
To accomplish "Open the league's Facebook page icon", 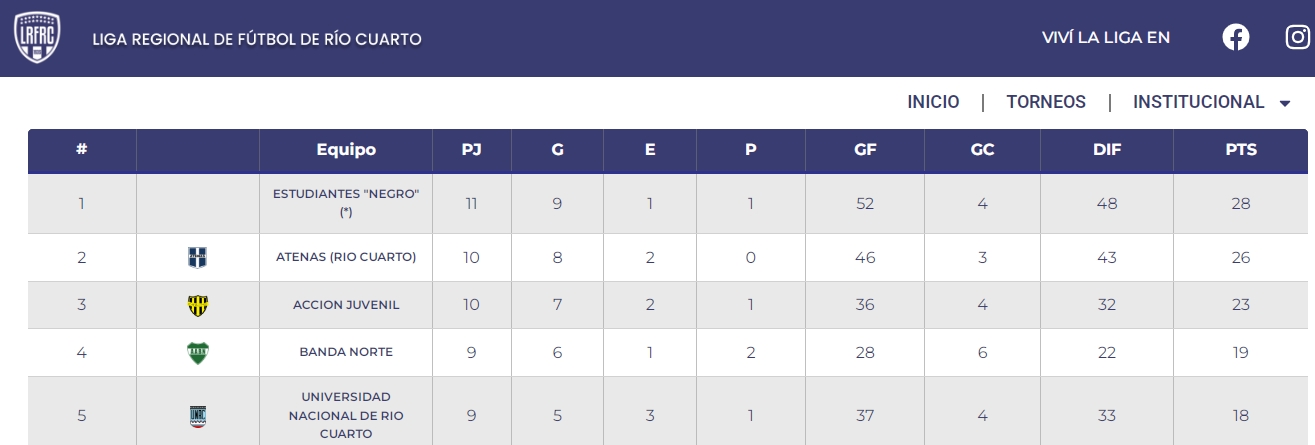I will (x=1236, y=38).
